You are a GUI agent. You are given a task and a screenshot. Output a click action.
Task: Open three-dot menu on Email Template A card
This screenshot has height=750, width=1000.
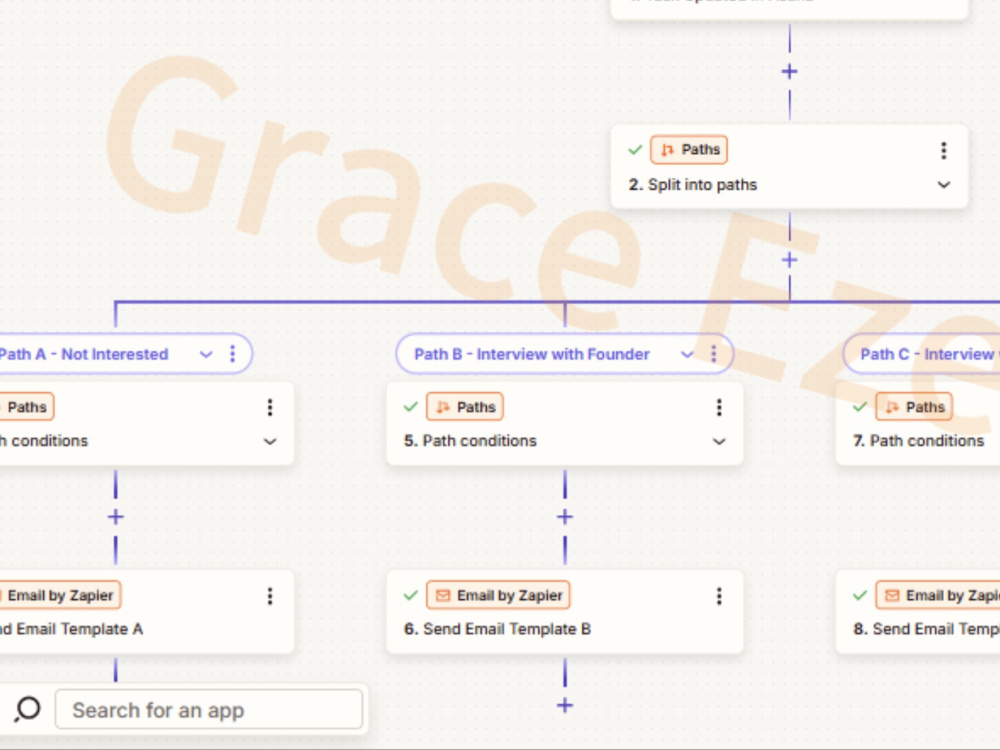[270, 596]
